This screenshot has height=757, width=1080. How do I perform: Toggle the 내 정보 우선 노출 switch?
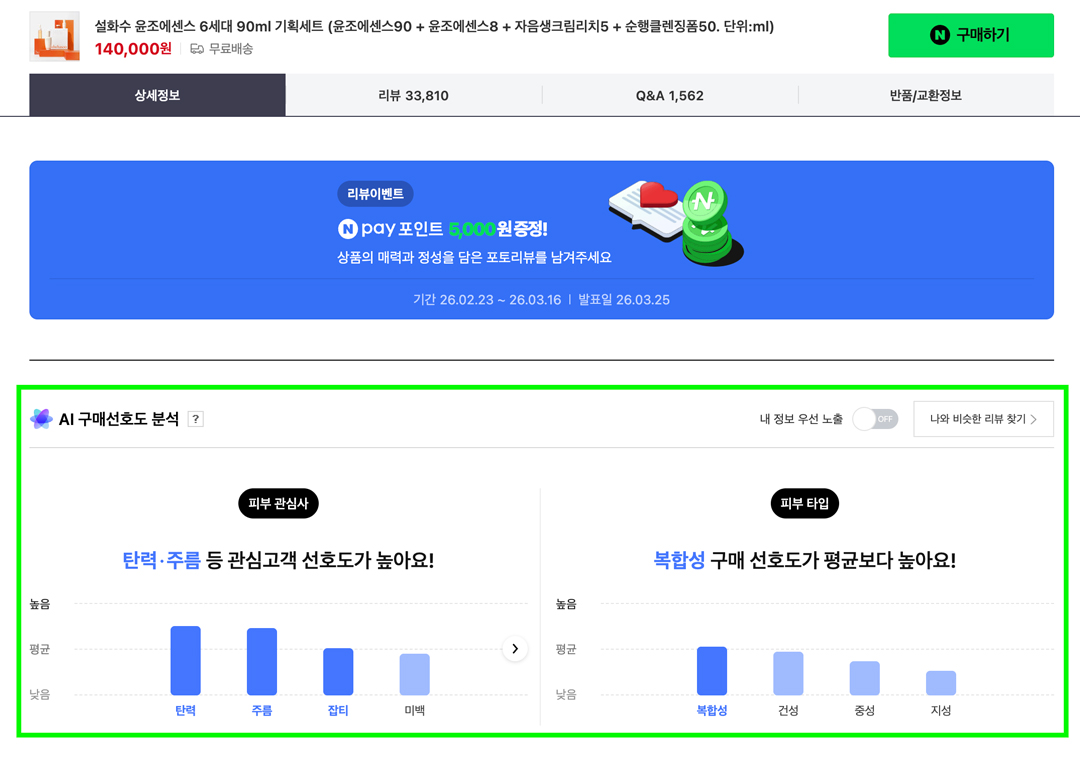coord(875,419)
